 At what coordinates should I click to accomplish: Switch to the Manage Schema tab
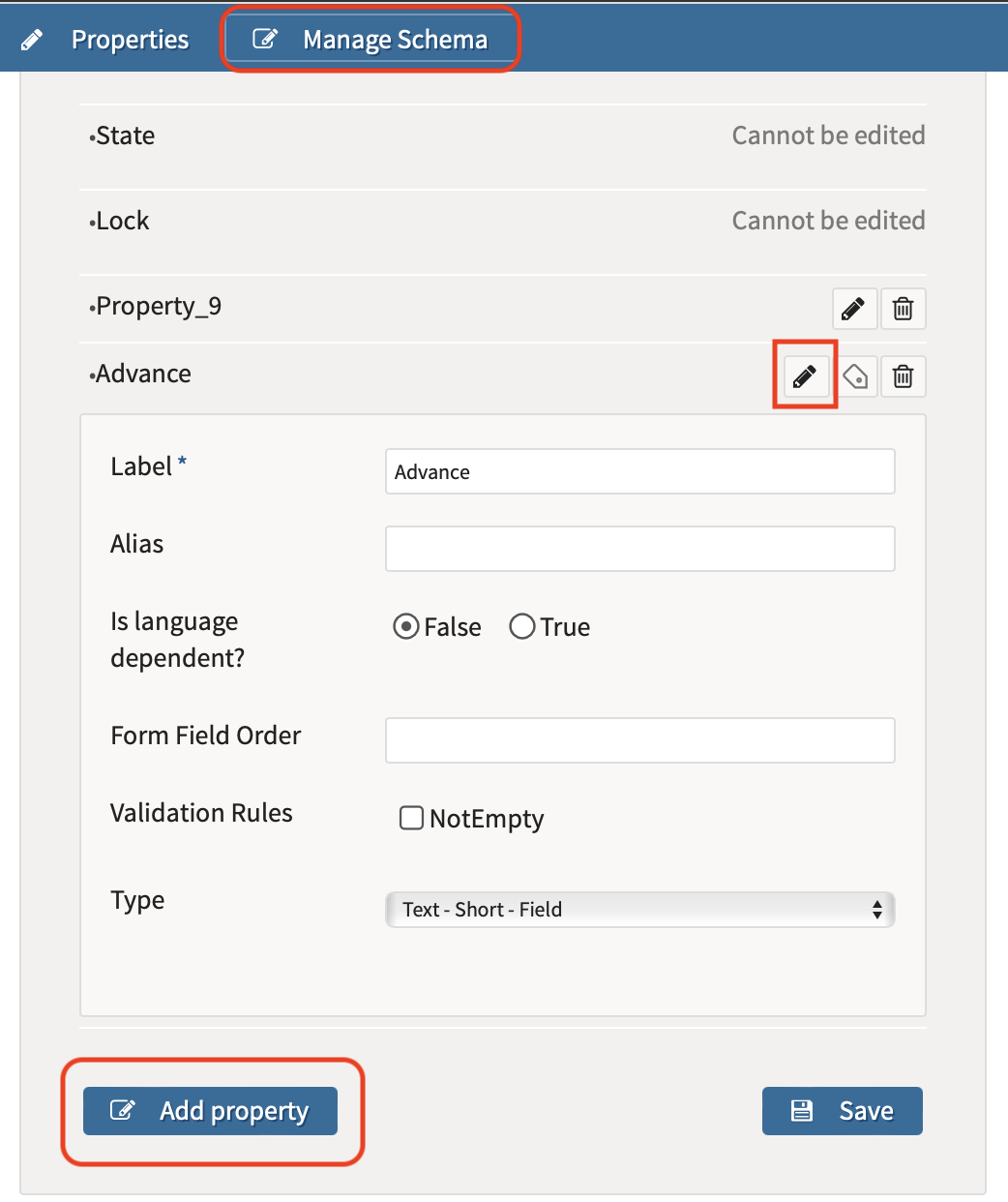[371, 40]
